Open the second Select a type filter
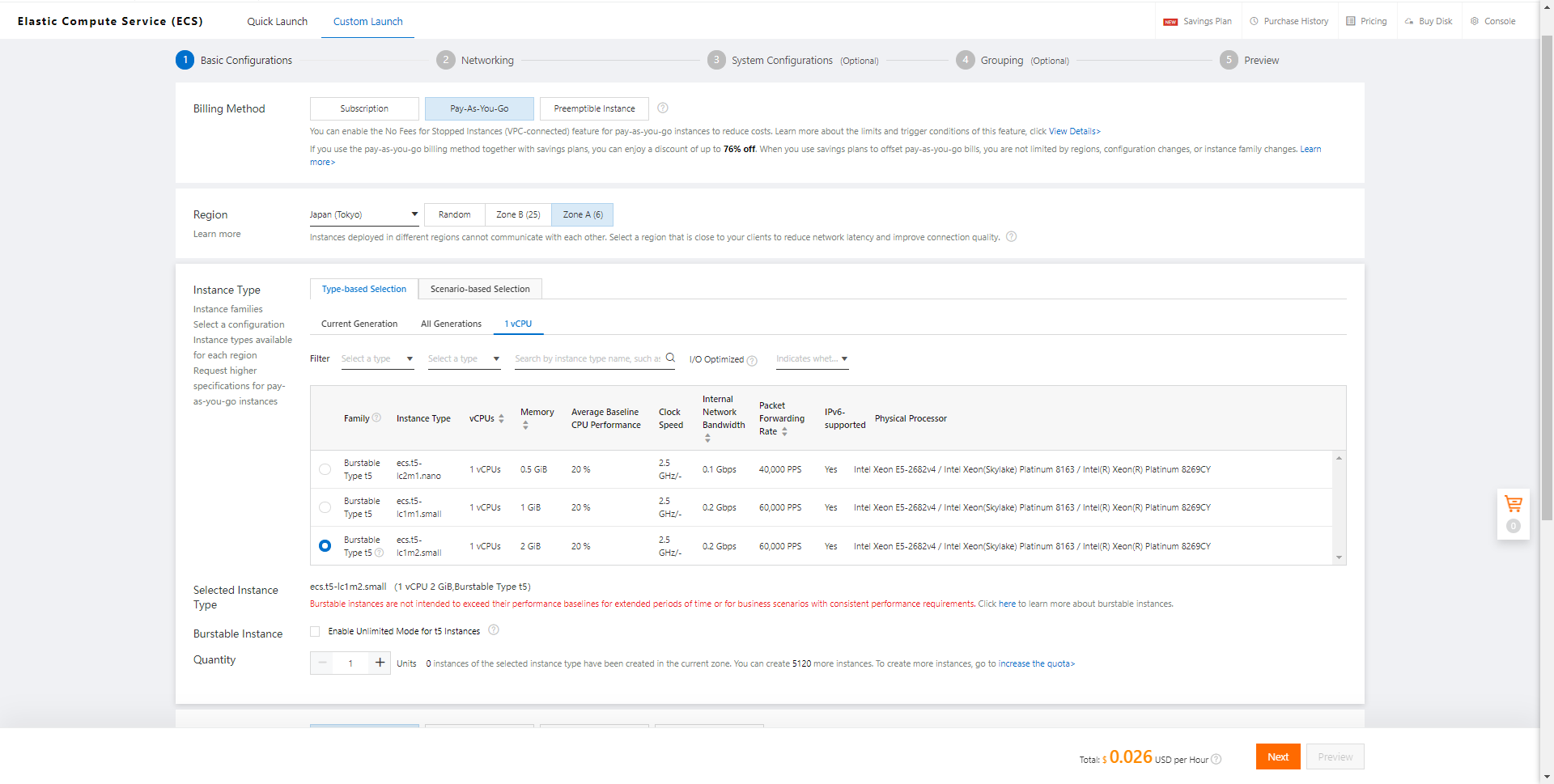Screen dimensions: 1554x784 (x=464, y=359)
